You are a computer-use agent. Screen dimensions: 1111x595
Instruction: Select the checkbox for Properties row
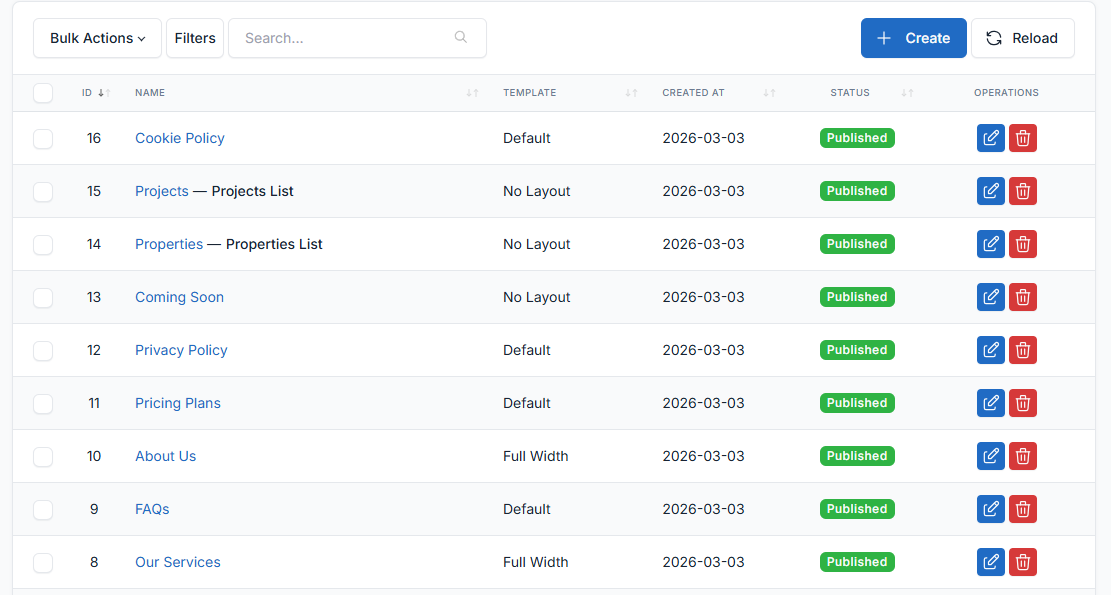coord(43,244)
